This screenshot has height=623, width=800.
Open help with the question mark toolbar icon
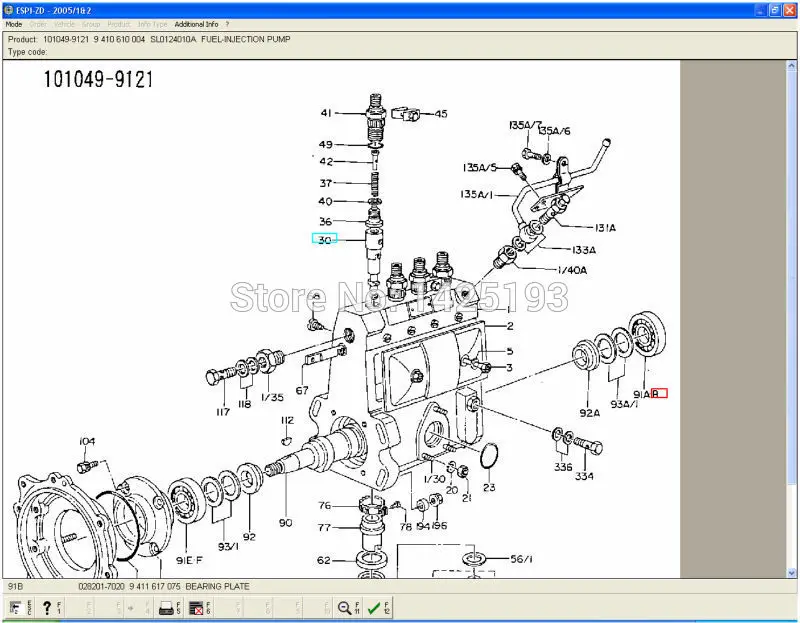46,606
